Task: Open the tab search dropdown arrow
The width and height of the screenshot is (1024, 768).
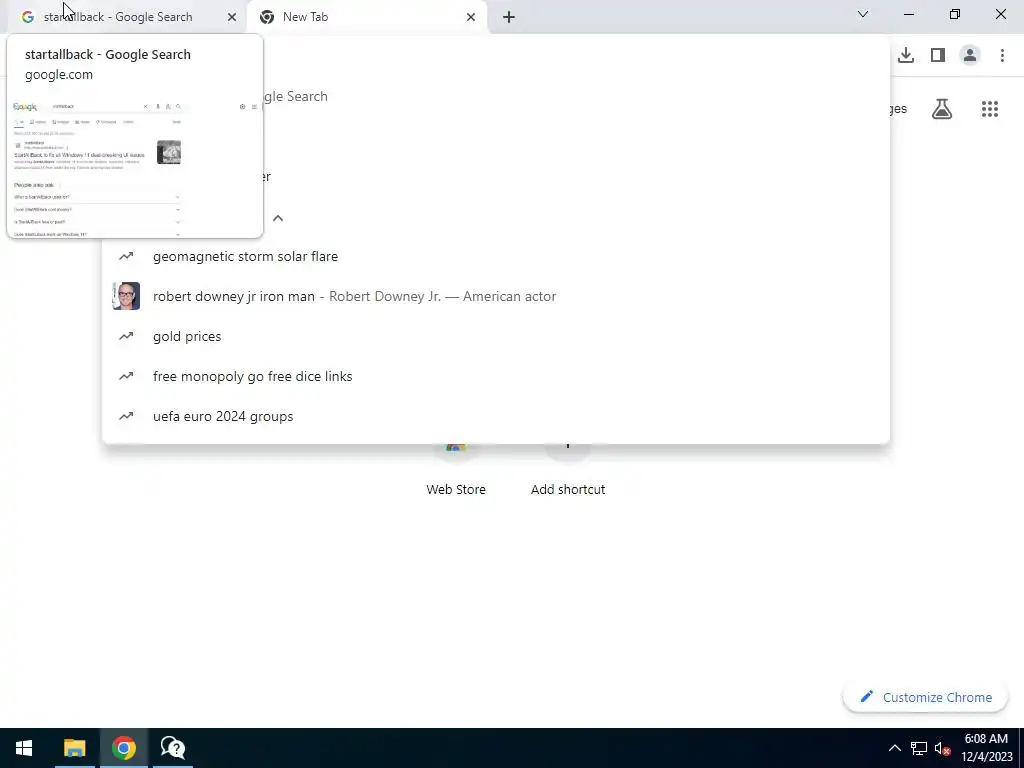Action: (863, 14)
